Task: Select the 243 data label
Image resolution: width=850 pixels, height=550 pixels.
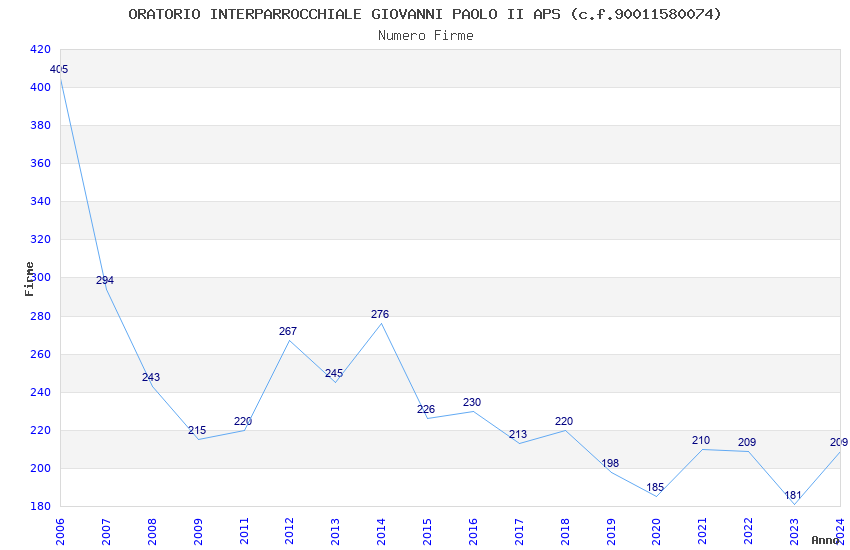Action: point(151,377)
